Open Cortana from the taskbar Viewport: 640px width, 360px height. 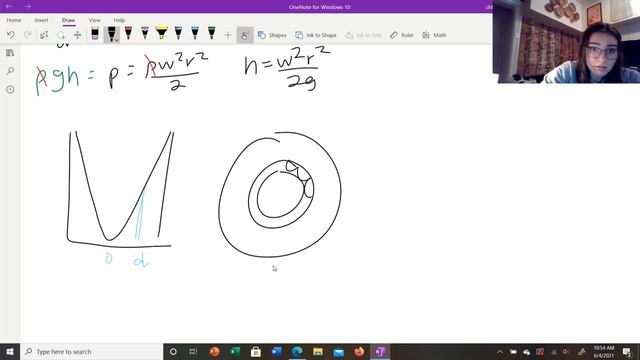click(173, 351)
